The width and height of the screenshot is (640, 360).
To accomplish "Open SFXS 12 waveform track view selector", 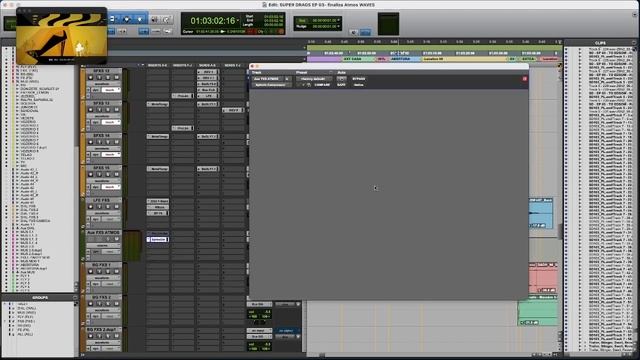I will pyautogui.click(x=102, y=84).
